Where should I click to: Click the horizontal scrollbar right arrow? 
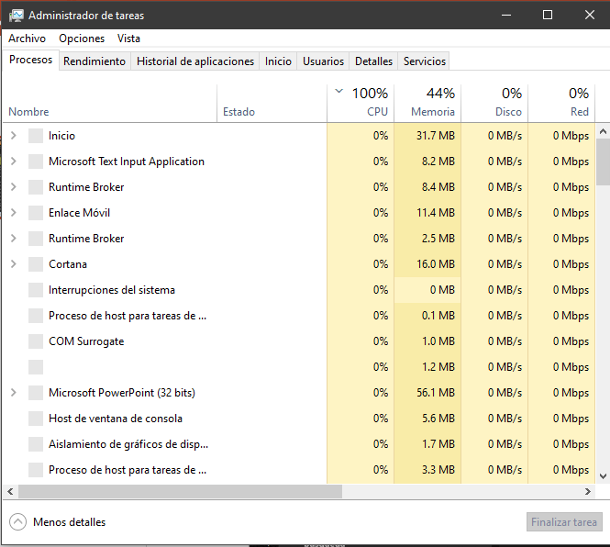click(x=589, y=492)
